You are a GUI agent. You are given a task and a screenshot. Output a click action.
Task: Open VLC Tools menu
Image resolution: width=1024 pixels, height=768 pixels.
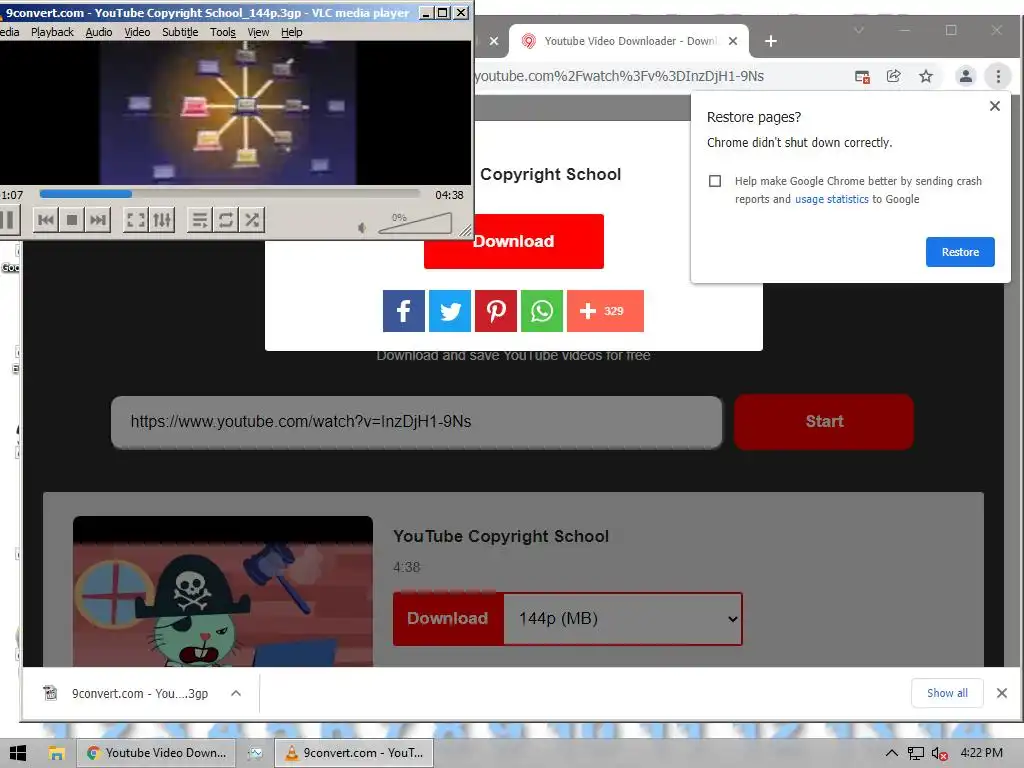pyautogui.click(x=223, y=32)
